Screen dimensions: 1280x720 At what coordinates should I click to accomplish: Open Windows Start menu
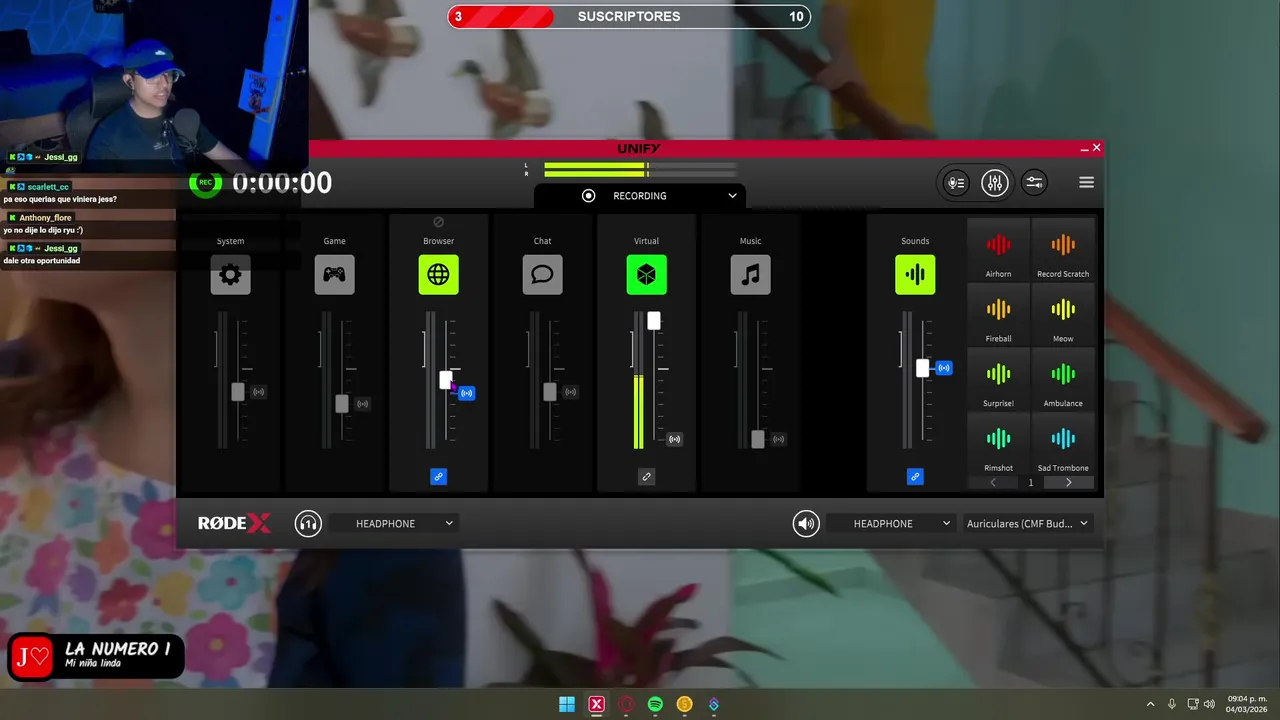(567, 704)
